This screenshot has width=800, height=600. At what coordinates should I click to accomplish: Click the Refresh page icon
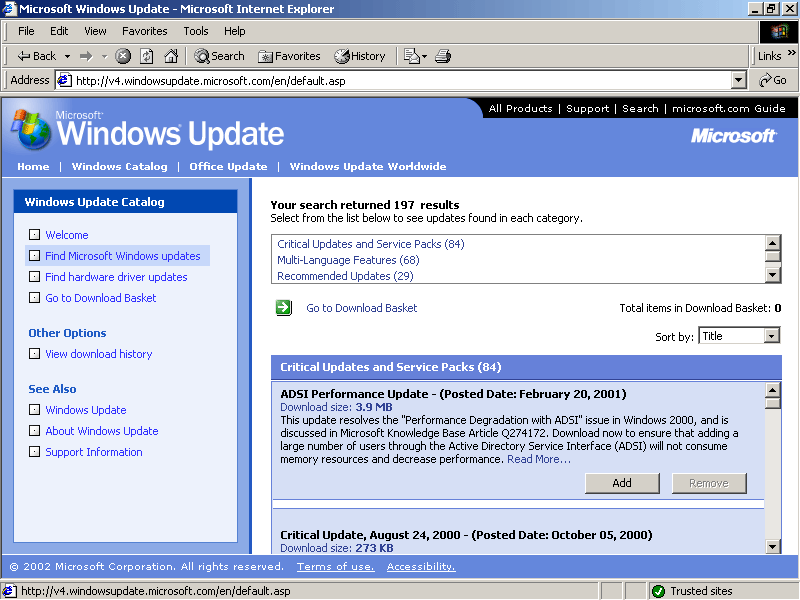pos(147,56)
